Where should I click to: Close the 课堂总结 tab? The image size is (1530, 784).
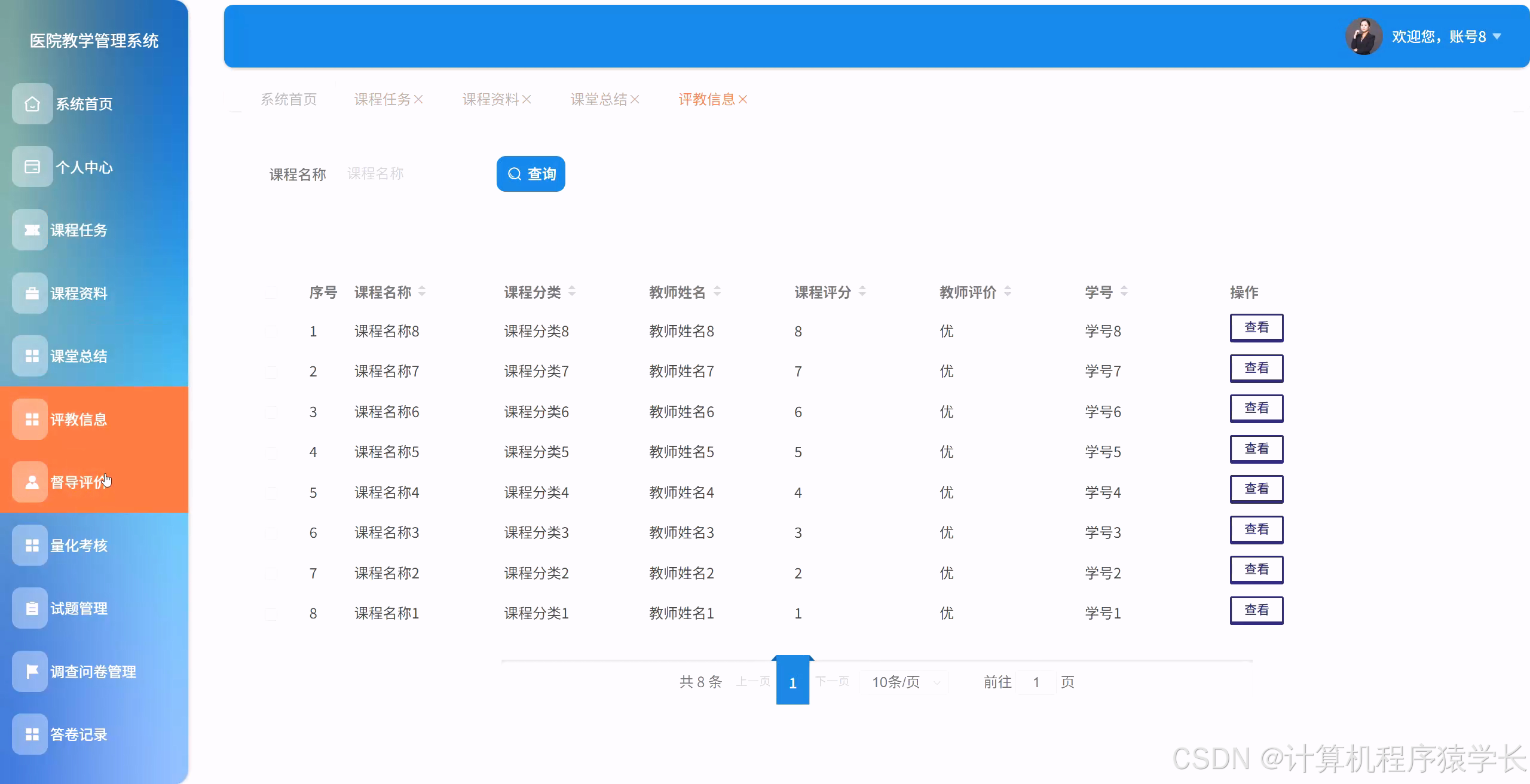point(635,99)
